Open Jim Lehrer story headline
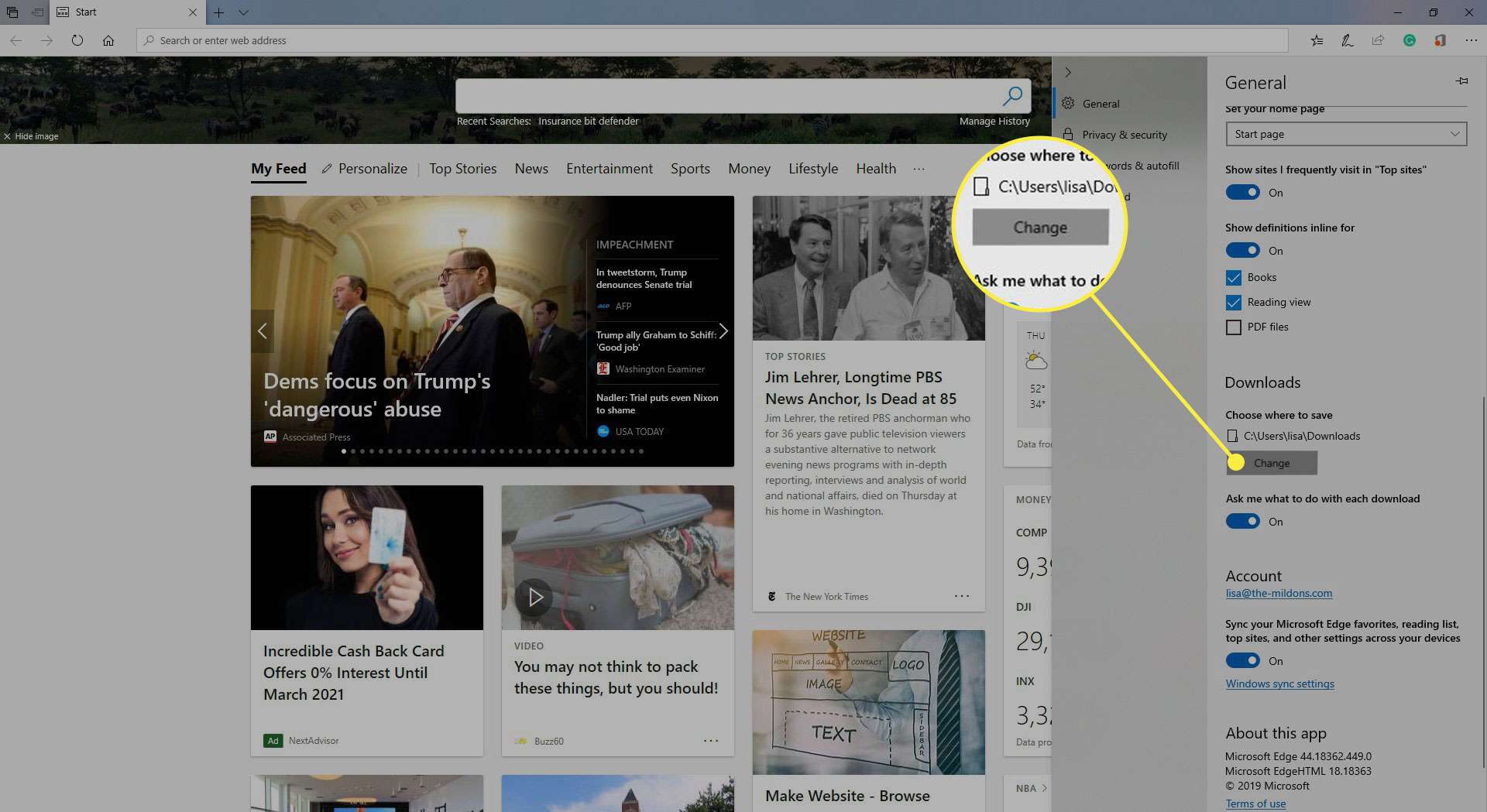Viewport: 1487px width, 812px height. click(x=860, y=388)
